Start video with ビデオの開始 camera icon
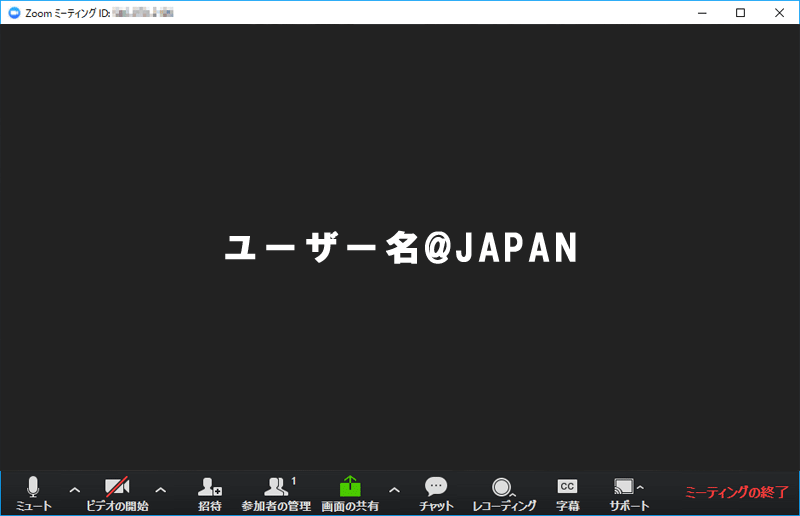Image resolution: width=800 pixels, height=516 pixels. [117, 487]
